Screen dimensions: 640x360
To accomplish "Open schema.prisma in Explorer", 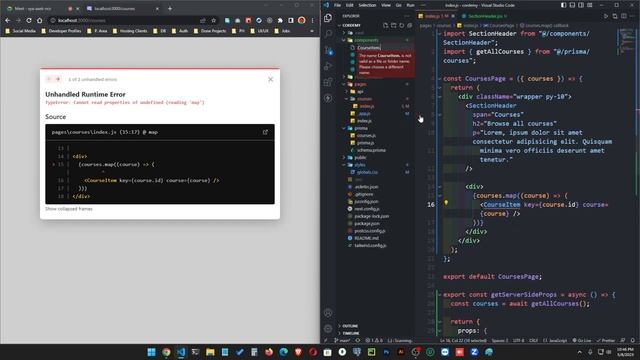I will pyautogui.click(x=371, y=150).
